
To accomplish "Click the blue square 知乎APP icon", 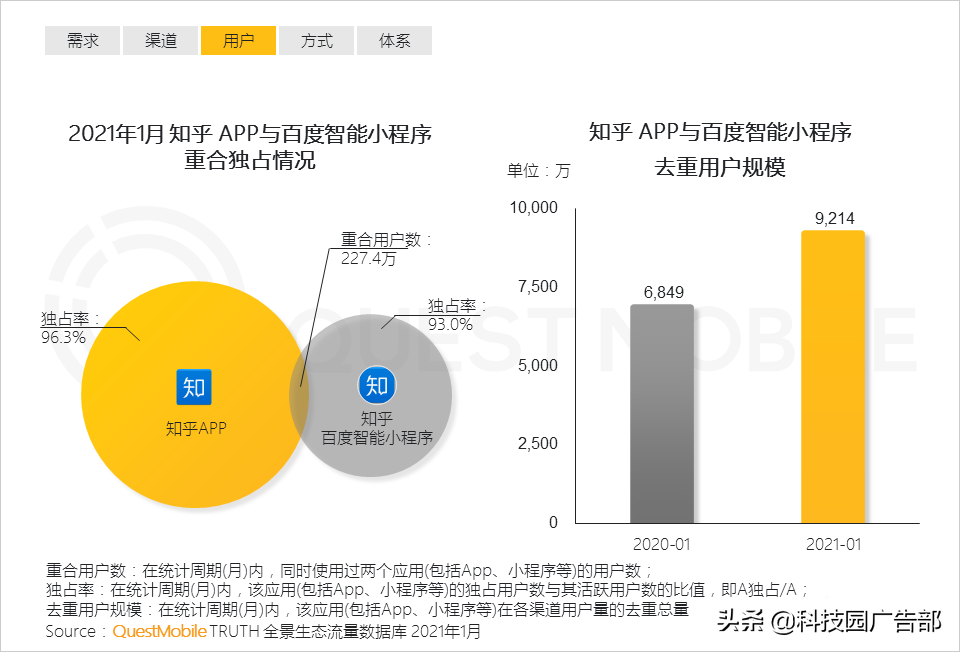I will (194, 387).
